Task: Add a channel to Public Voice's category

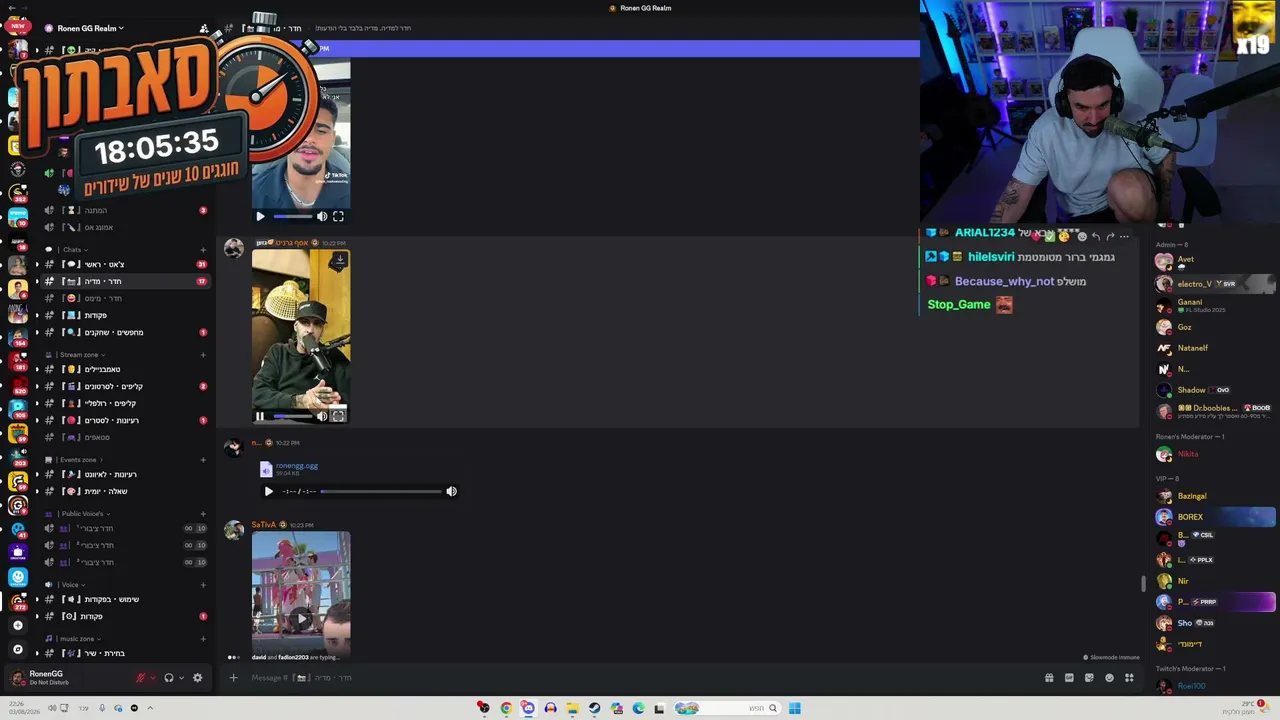Action: (203, 514)
